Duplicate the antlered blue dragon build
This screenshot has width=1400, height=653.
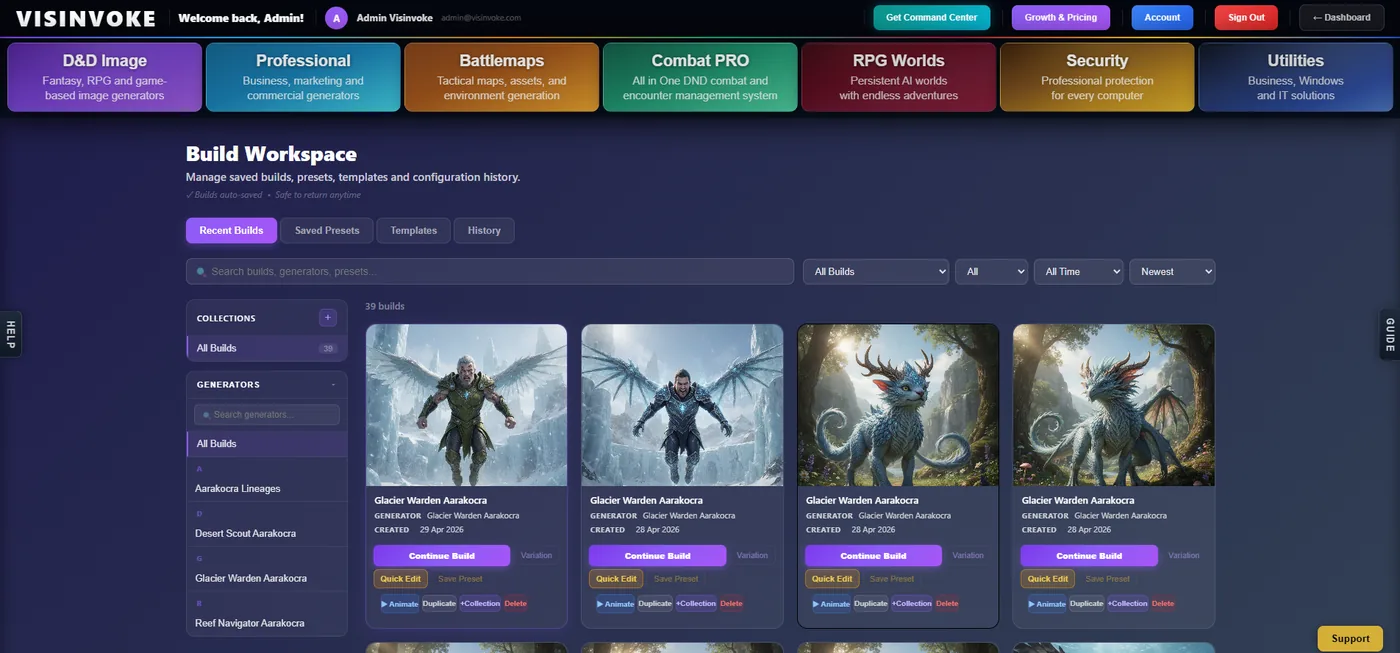click(871, 603)
